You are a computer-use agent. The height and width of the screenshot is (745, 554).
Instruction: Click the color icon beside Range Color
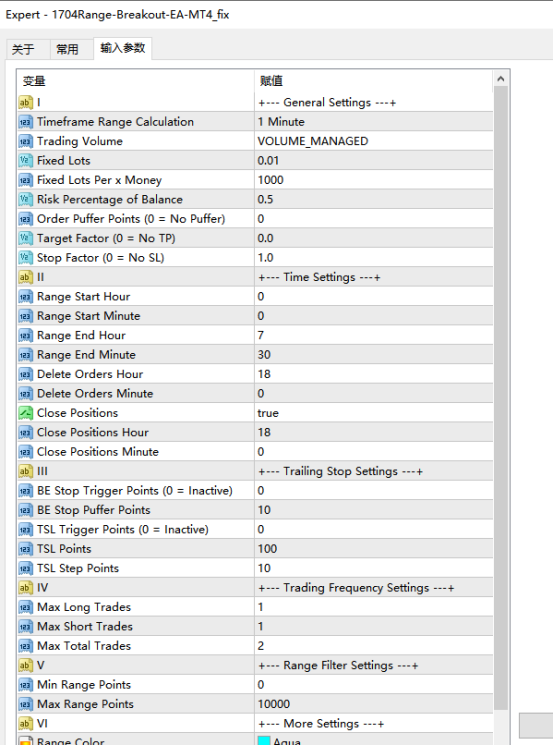(25, 740)
